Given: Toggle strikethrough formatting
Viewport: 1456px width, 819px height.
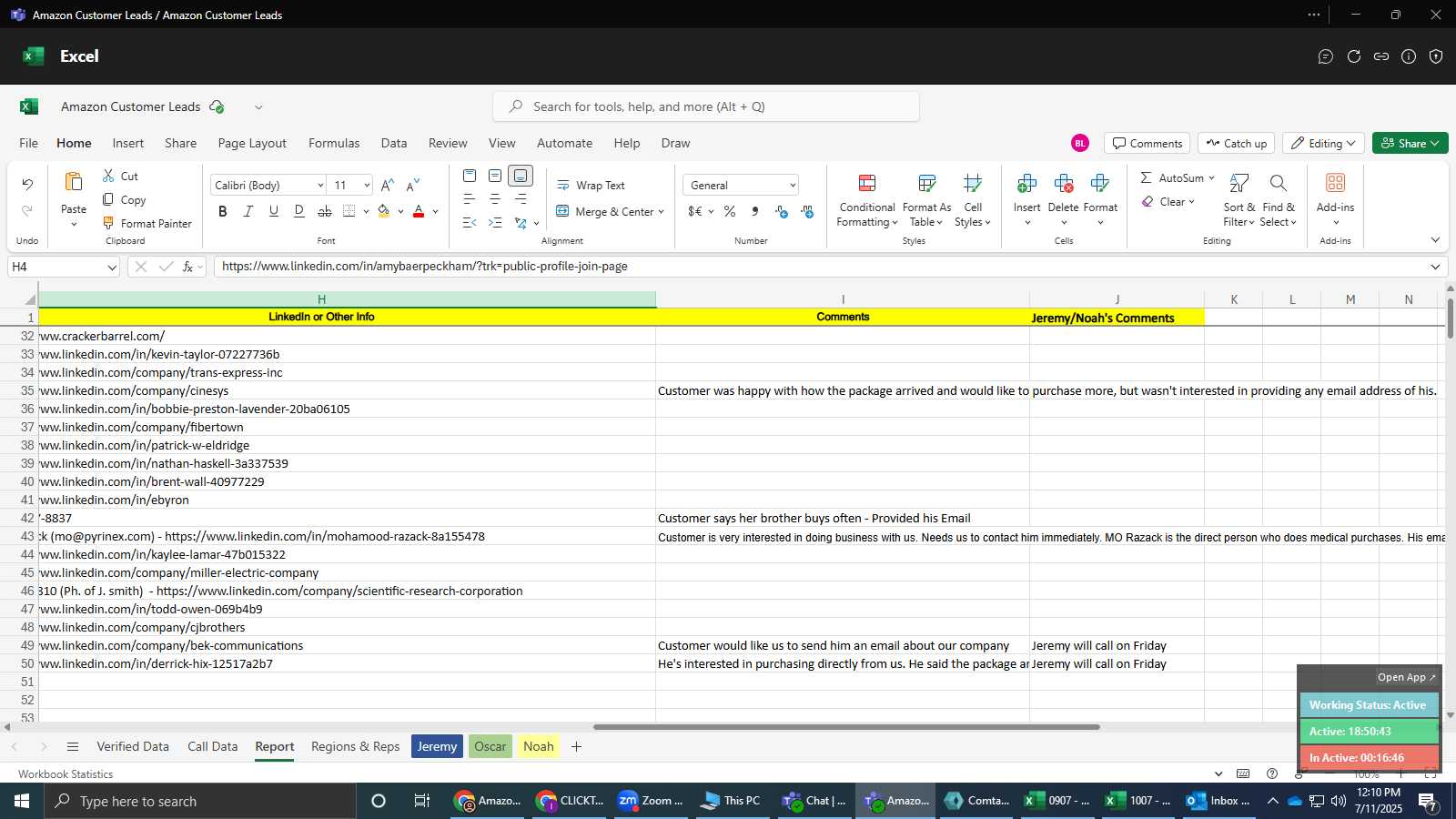Looking at the screenshot, I should coord(325,211).
